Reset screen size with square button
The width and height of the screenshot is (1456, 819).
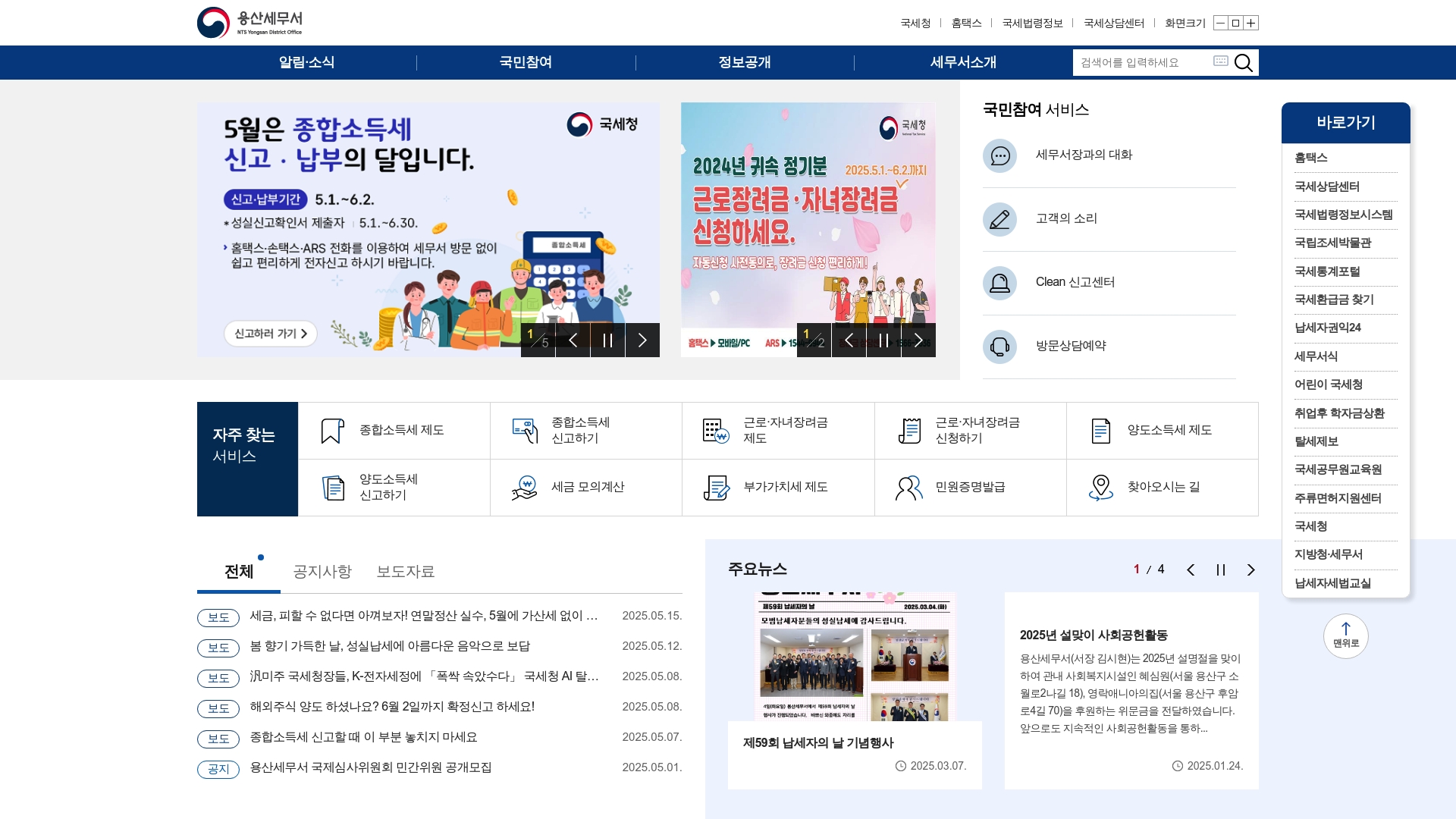(x=1235, y=24)
